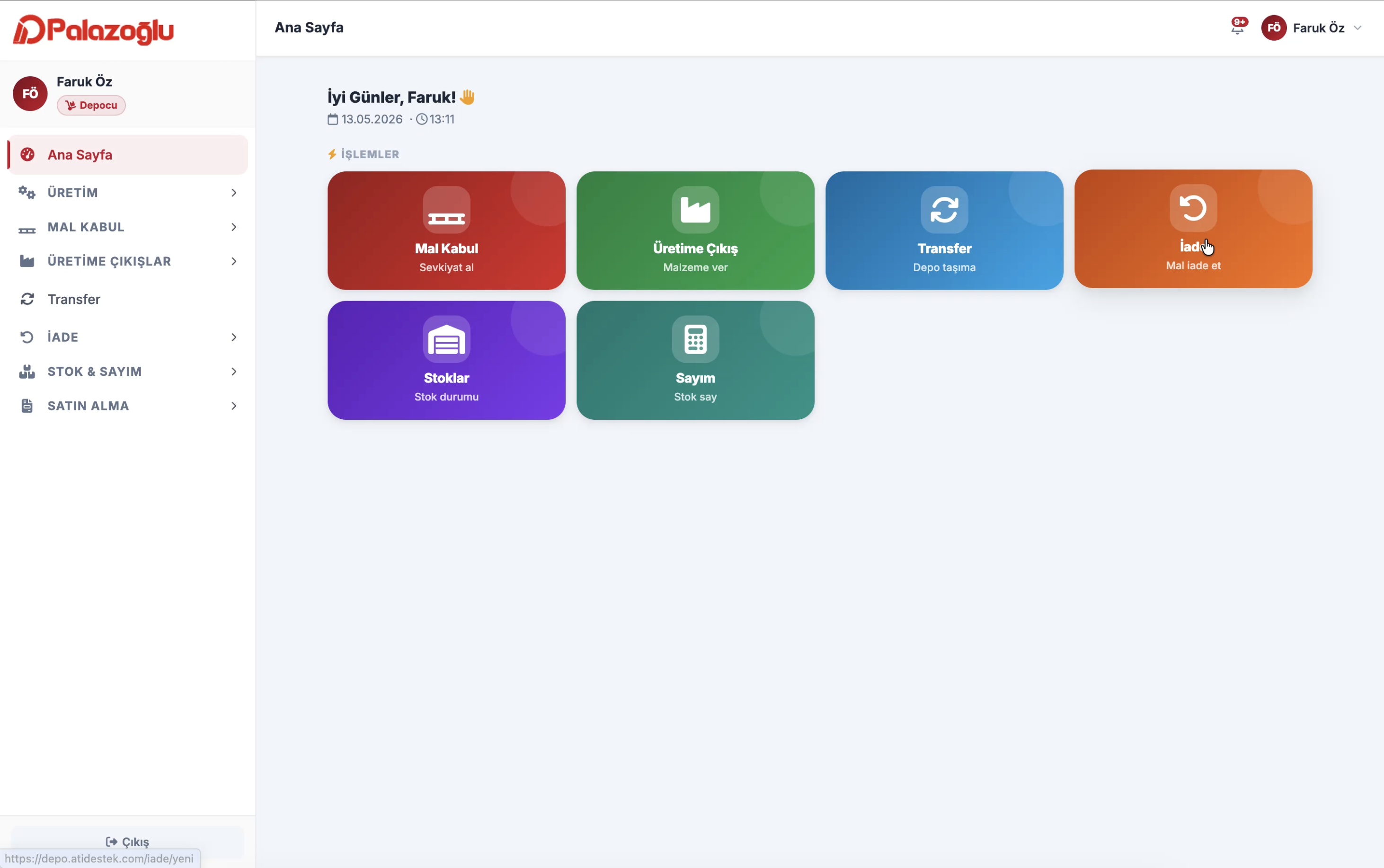Expand the ÜRETİME ÇIKIŞLAR chevron
The image size is (1384, 868).
coord(234,261)
